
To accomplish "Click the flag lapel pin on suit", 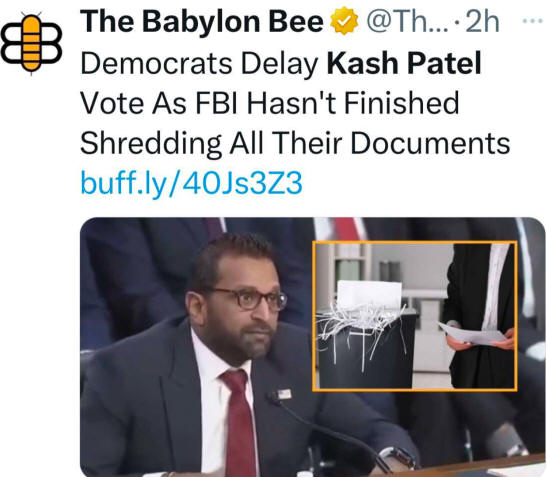I will click(284, 394).
